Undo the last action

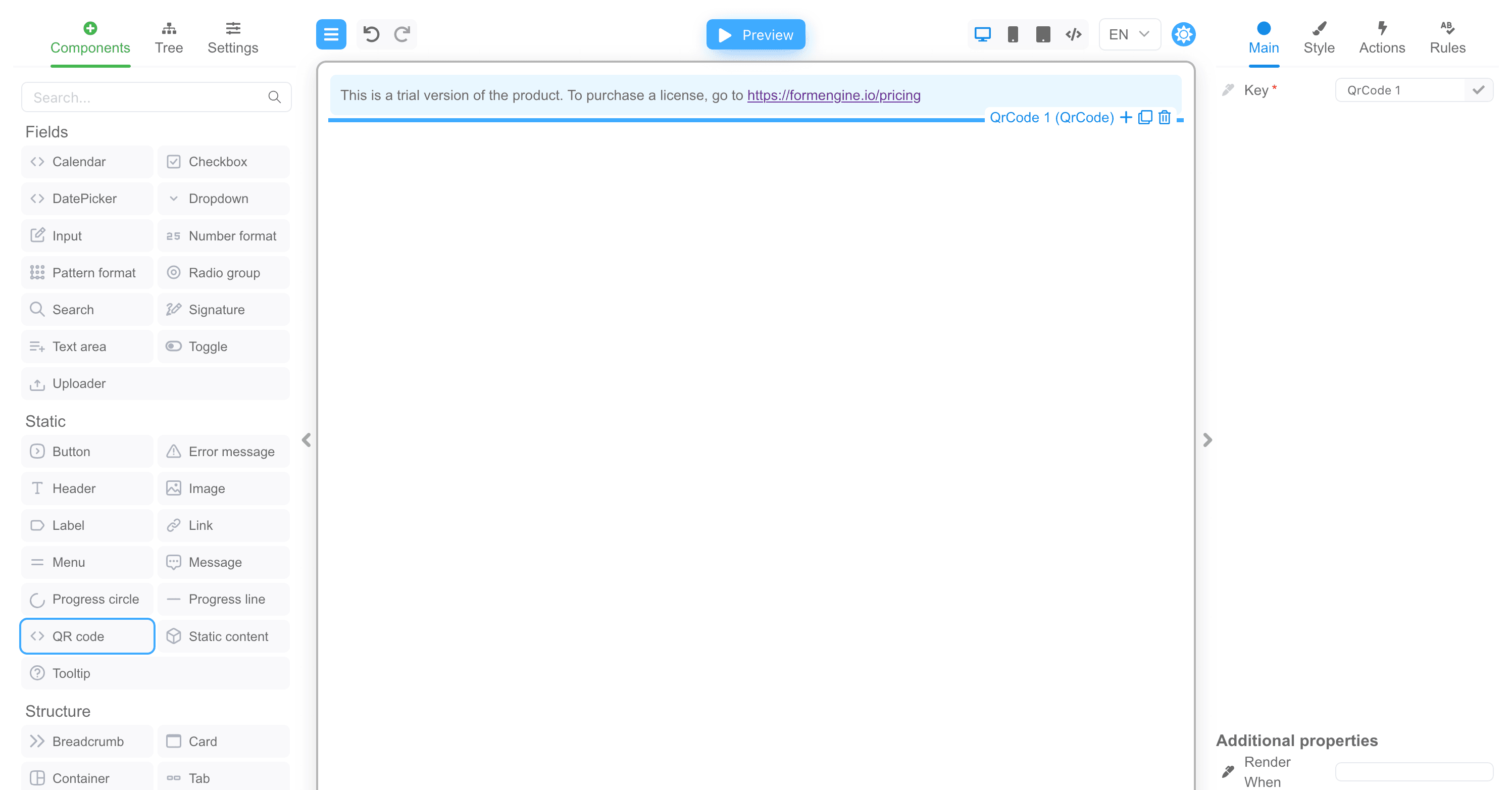coord(370,34)
